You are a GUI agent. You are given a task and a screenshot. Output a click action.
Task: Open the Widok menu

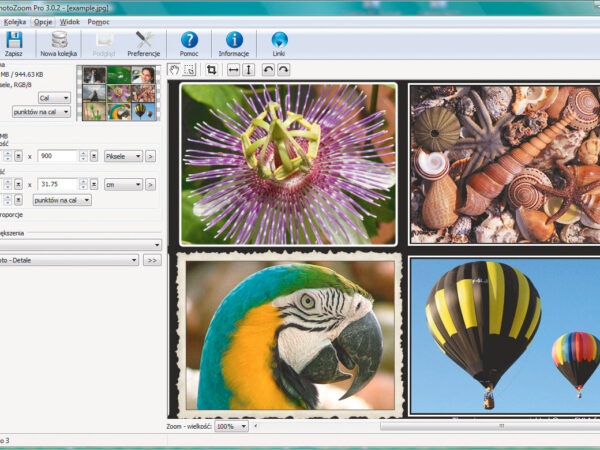tap(71, 21)
